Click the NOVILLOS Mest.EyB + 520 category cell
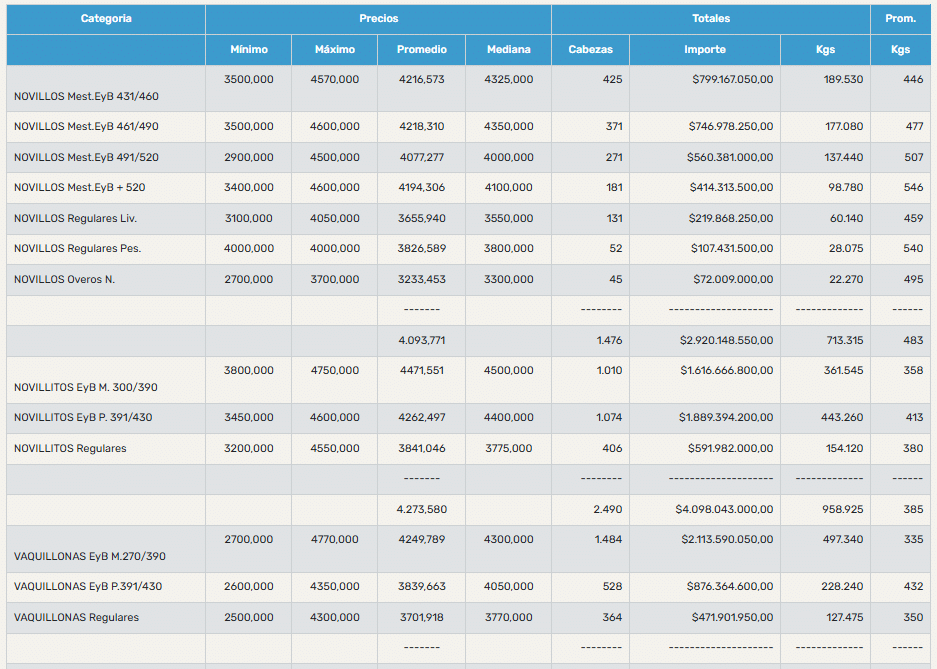Image resolution: width=937 pixels, height=669 pixels. [79, 188]
